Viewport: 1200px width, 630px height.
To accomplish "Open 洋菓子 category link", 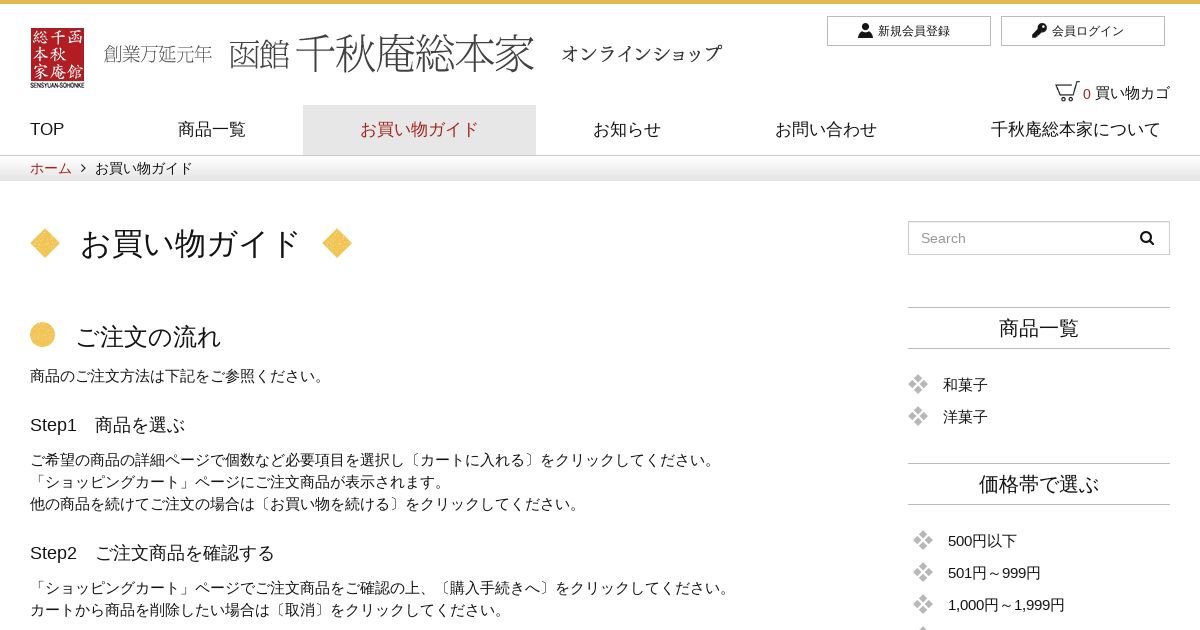I will point(965,417).
